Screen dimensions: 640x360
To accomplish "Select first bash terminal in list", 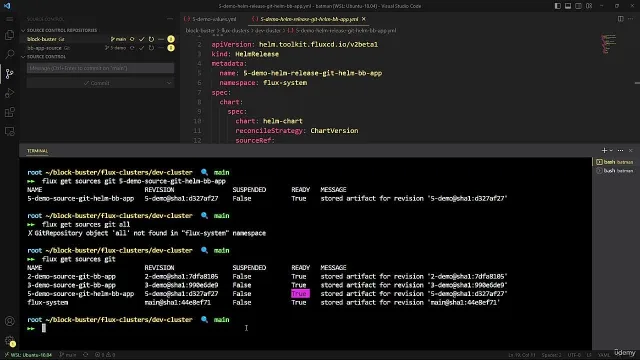I will [x=615, y=162].
